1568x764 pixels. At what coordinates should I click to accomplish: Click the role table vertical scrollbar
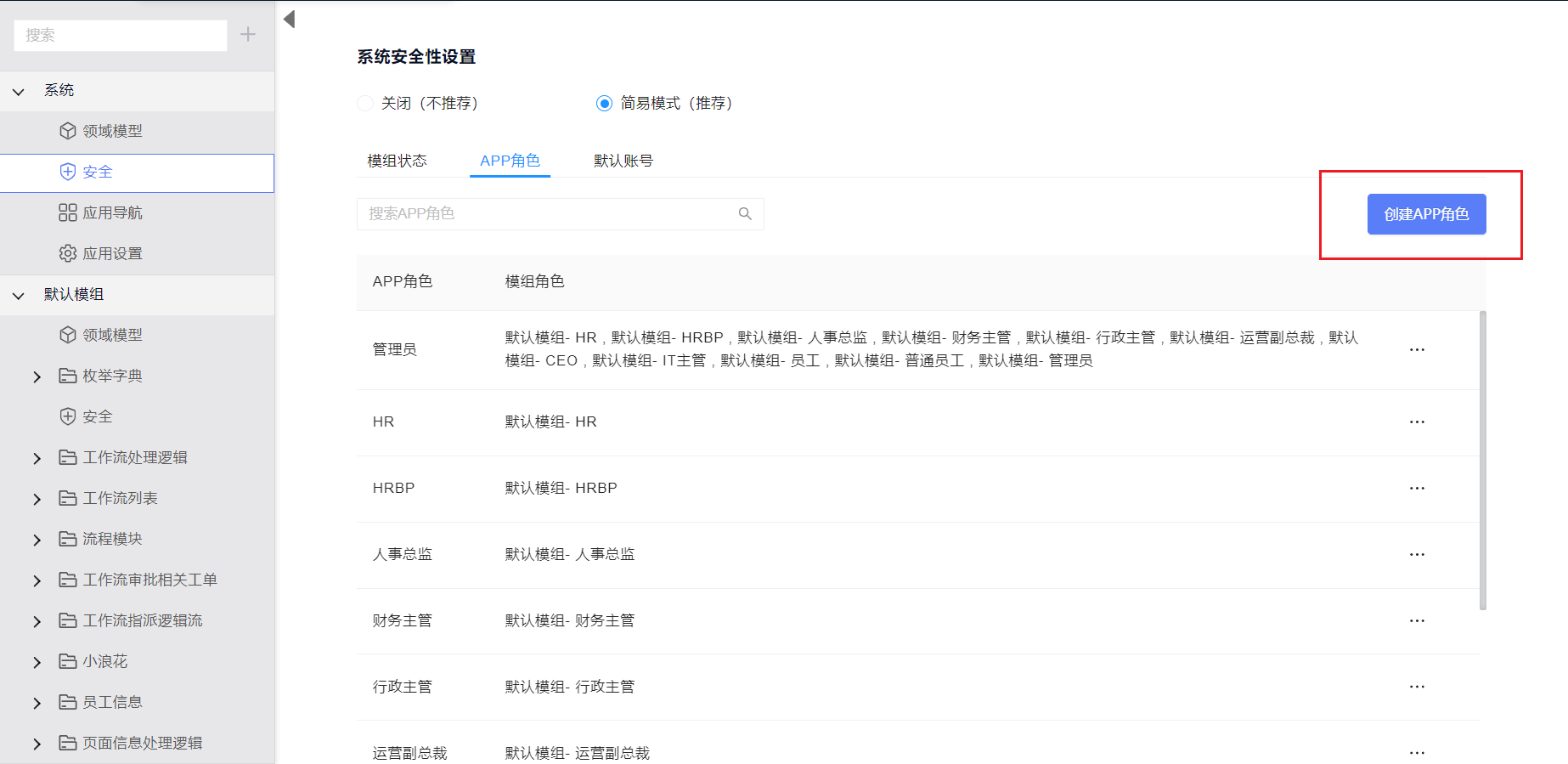pos(1483,461)
